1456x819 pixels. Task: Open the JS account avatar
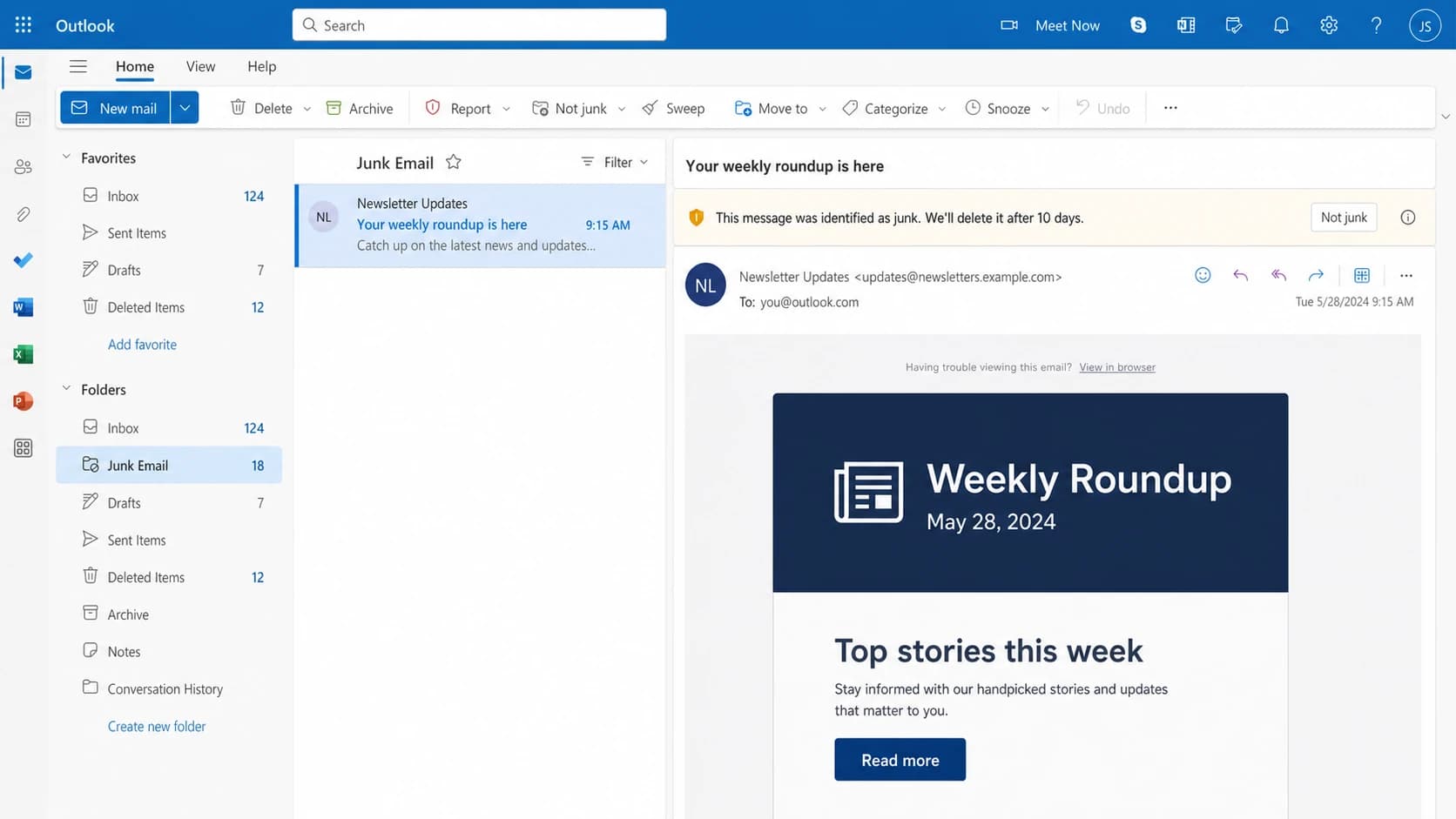point(1425,25)
